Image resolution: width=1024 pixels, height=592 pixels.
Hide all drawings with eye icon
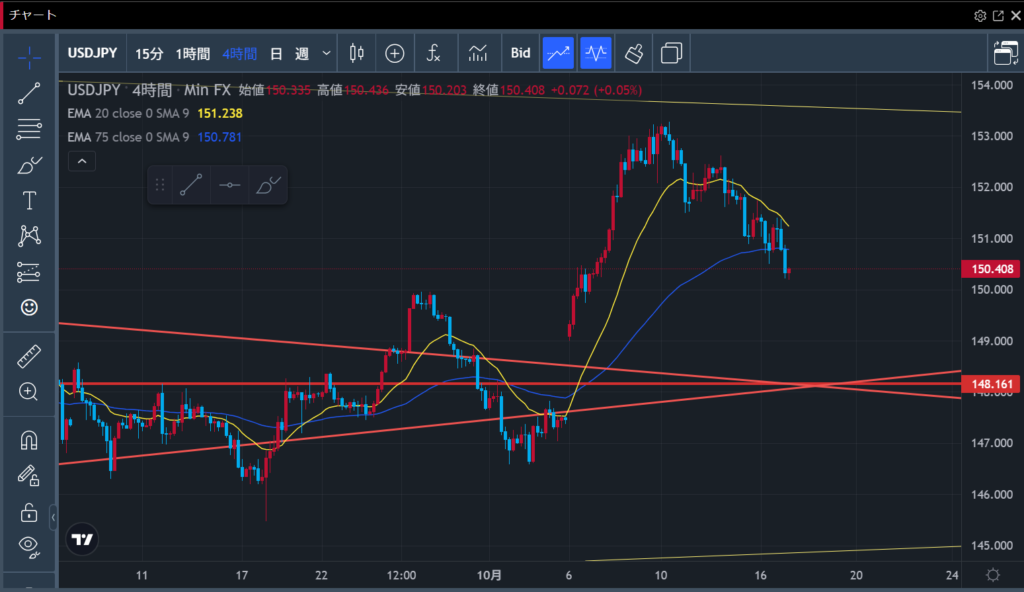click(x=29, y=546)
